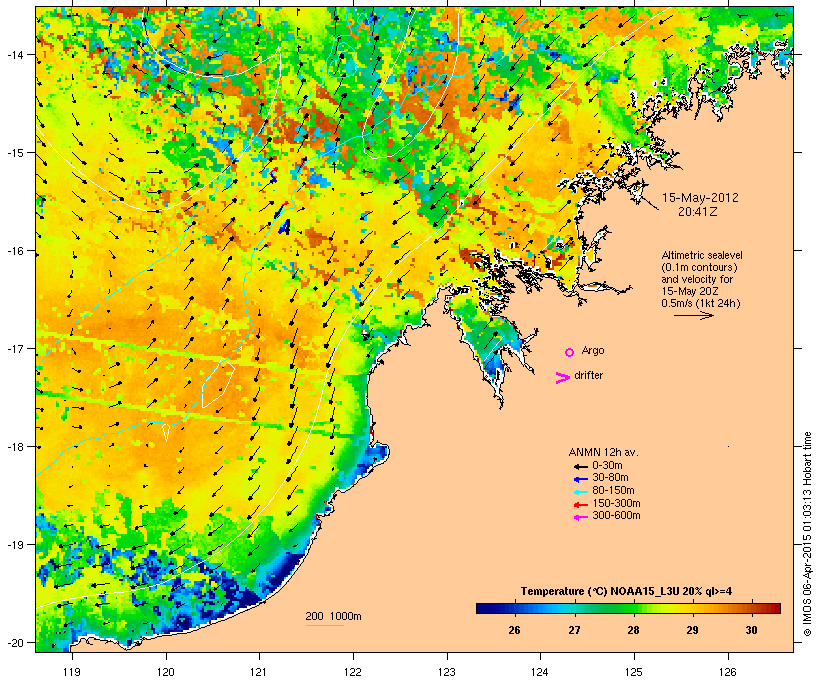820x680 pixels.
Task: Click the latitude axis label -17
Action: (x=14, y=349)
